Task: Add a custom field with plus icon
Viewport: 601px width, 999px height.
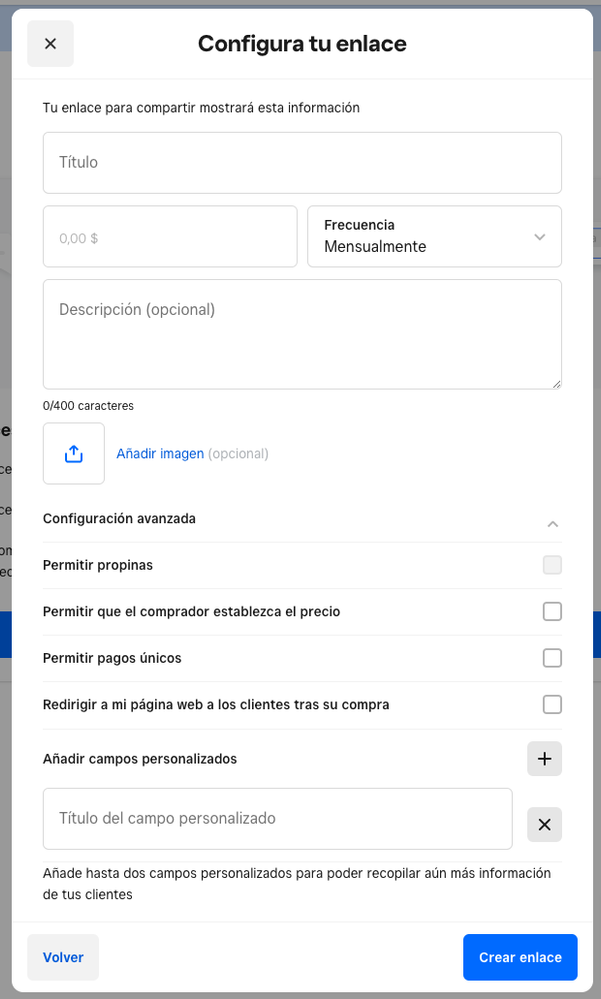Action: click(x=544, y=759)
